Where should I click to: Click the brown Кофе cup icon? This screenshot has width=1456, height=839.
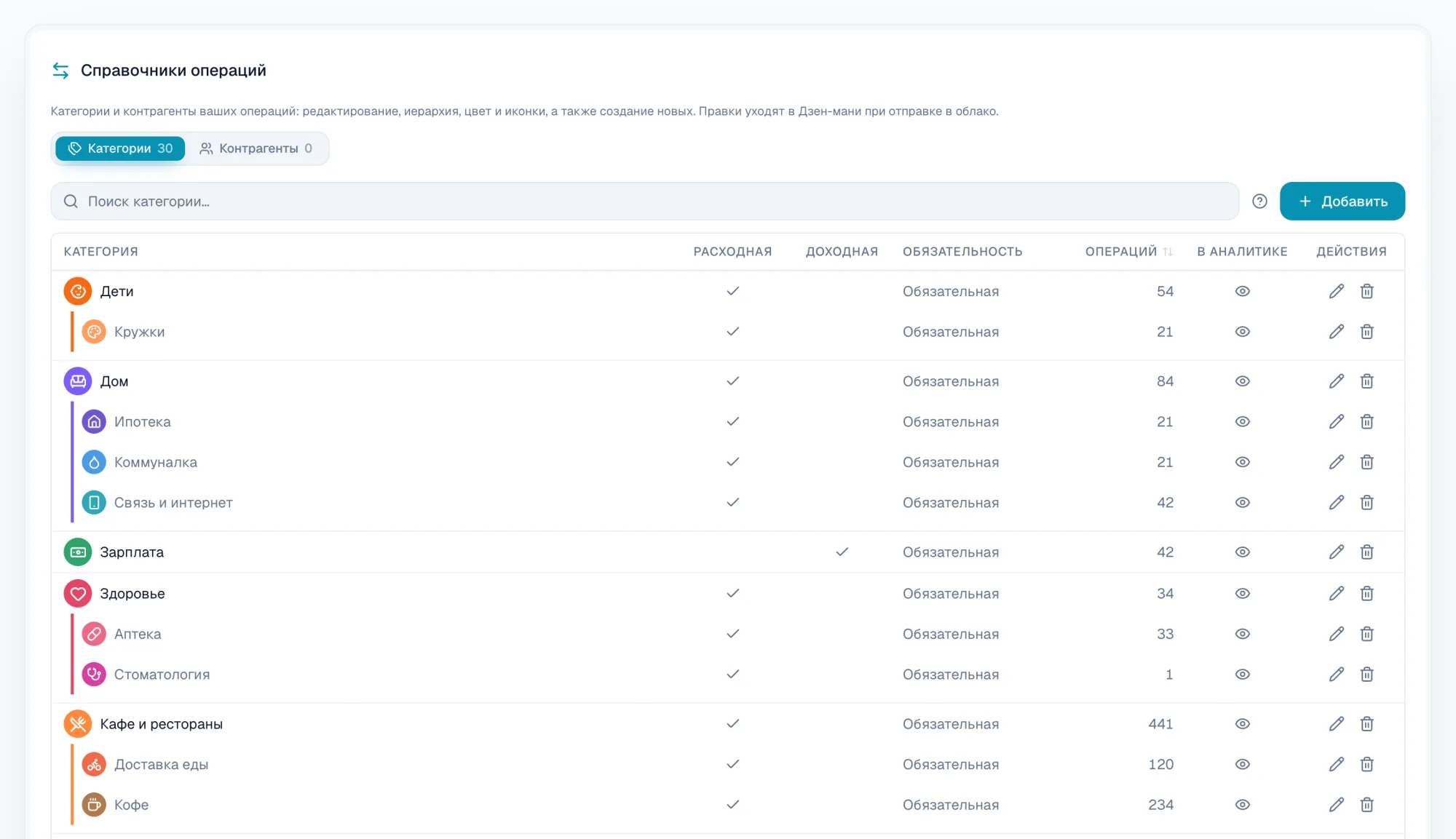click(x=94, y=805)
